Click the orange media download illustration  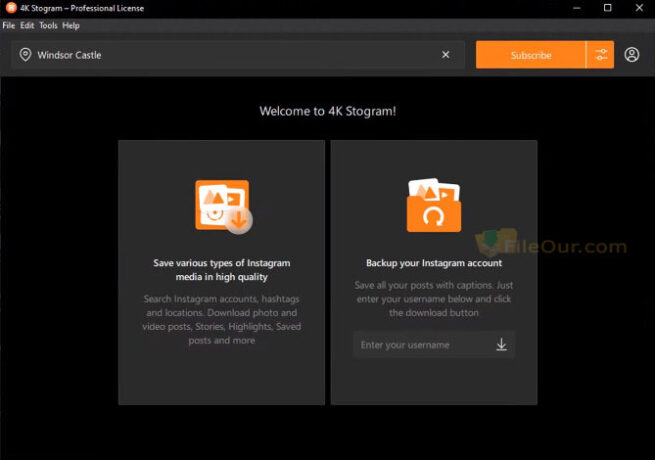222,206
